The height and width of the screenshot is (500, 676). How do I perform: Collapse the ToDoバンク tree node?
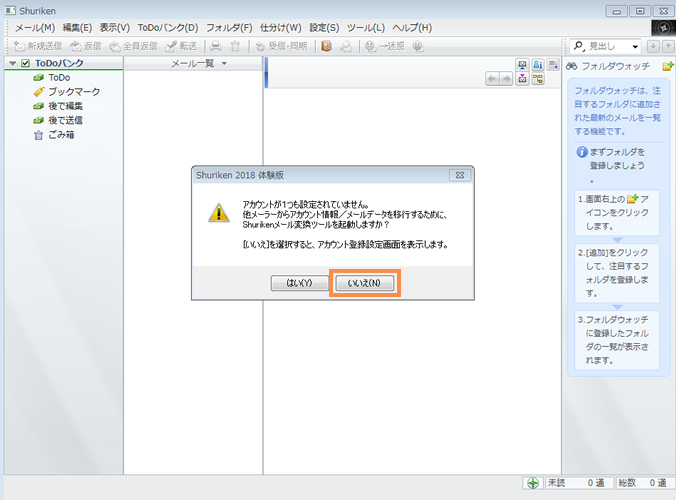(x=11, y=64)
